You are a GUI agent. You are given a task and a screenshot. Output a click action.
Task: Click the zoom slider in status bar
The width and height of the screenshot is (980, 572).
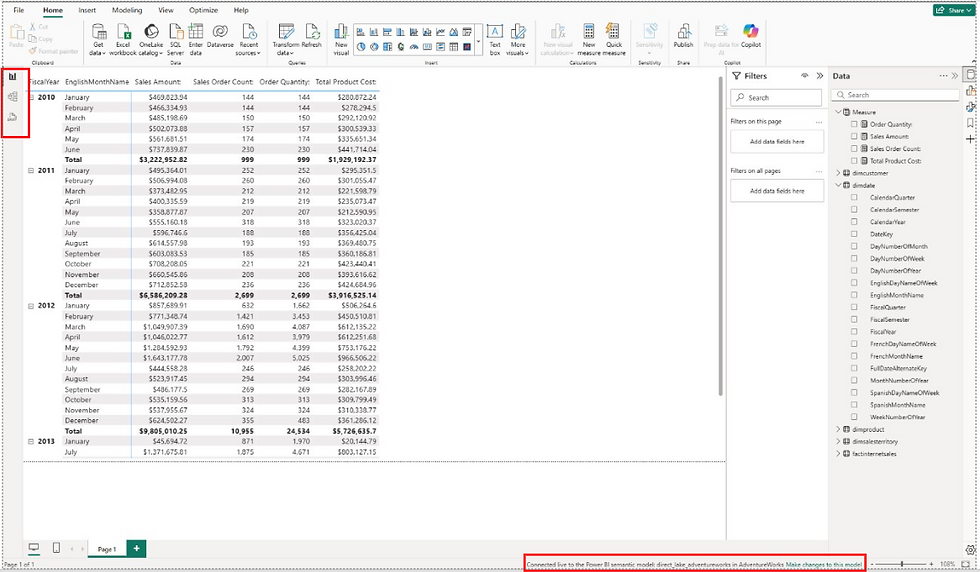pyautogui.click(x=901, y=564)
